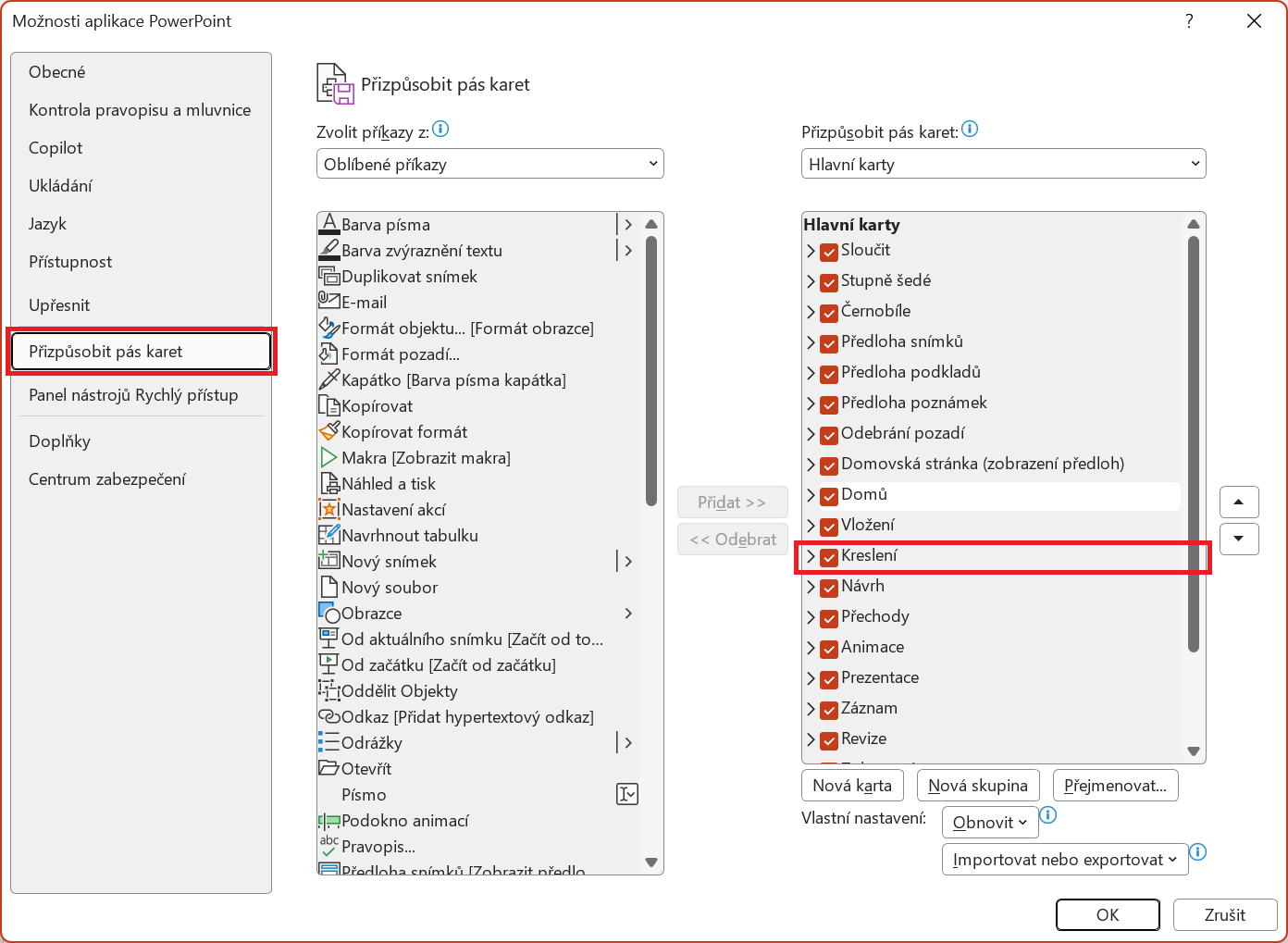Image resolution: width=1288 pixels, height=943 pixels.
Task: Click the Nový snímek icon
Action: [329, 561]
